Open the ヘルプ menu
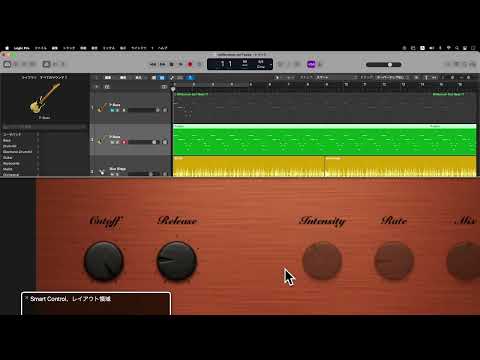This screenshot has height=360, width=480. 162,48
